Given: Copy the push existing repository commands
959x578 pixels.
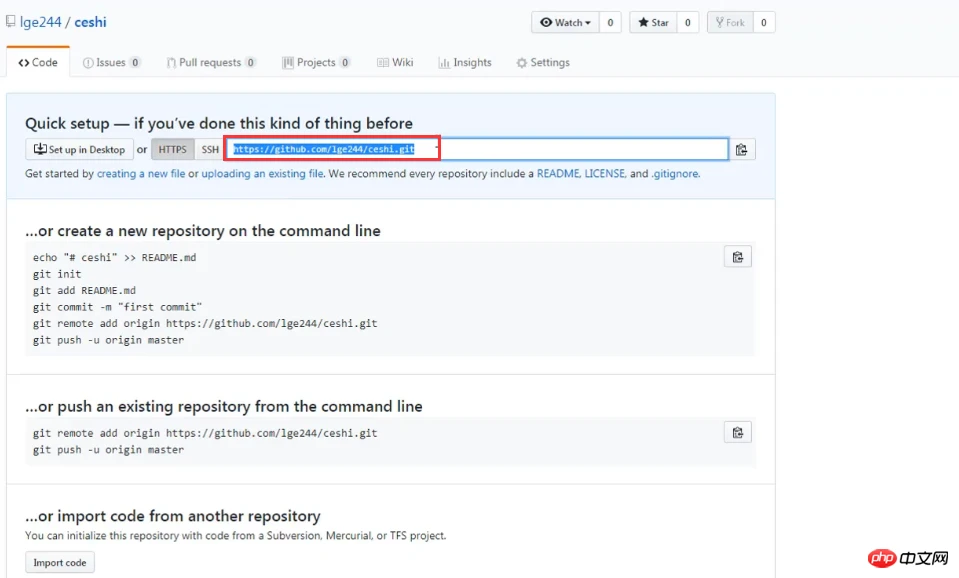Looking at the screenshot, I should (737, 433).
